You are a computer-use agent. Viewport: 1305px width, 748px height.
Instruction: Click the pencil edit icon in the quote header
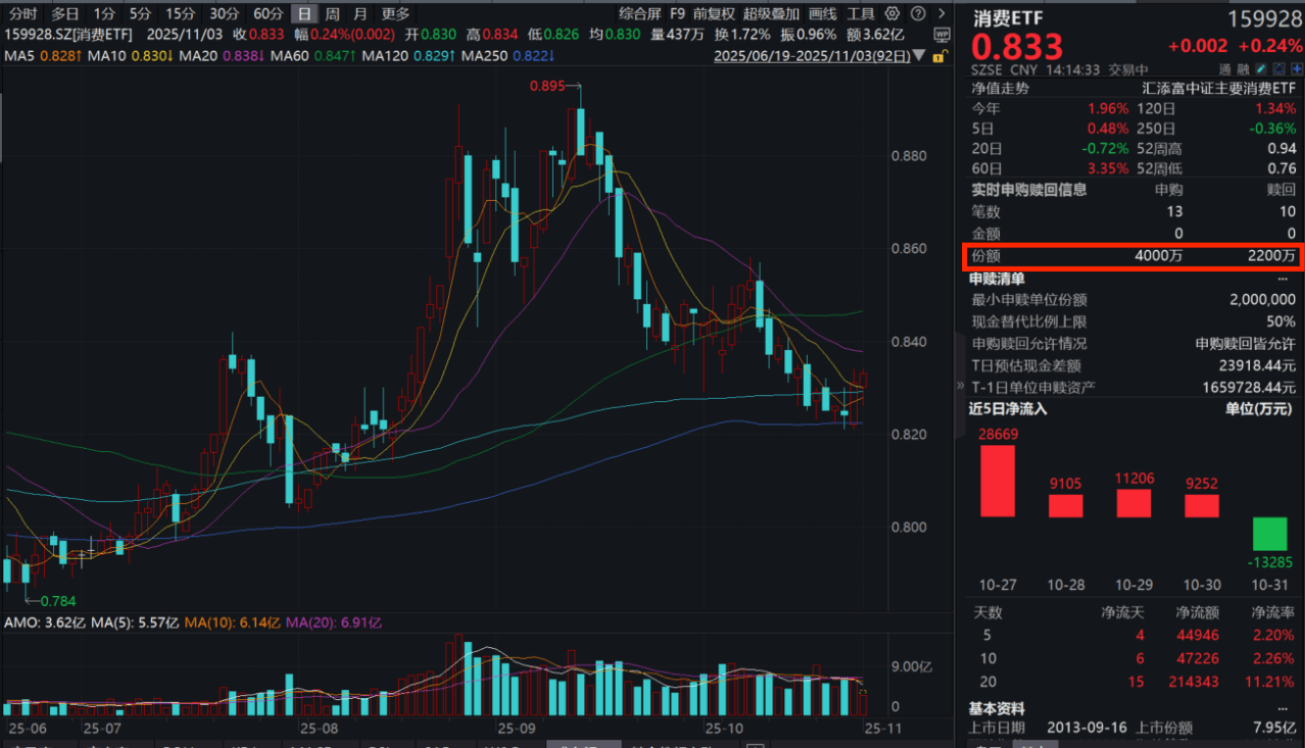[x=1261, y=68]
